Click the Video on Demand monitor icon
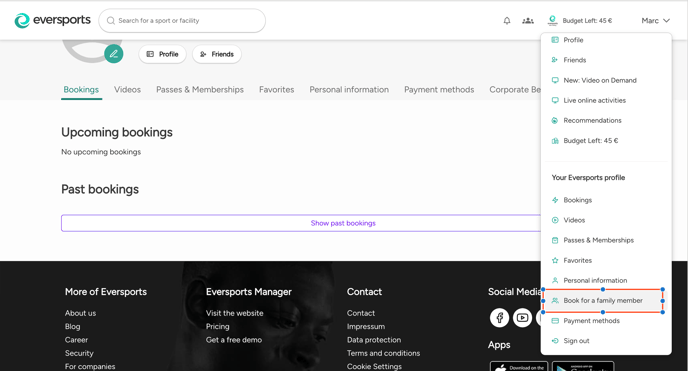This screenshot has width=688, height=371. tap(555, 80)
